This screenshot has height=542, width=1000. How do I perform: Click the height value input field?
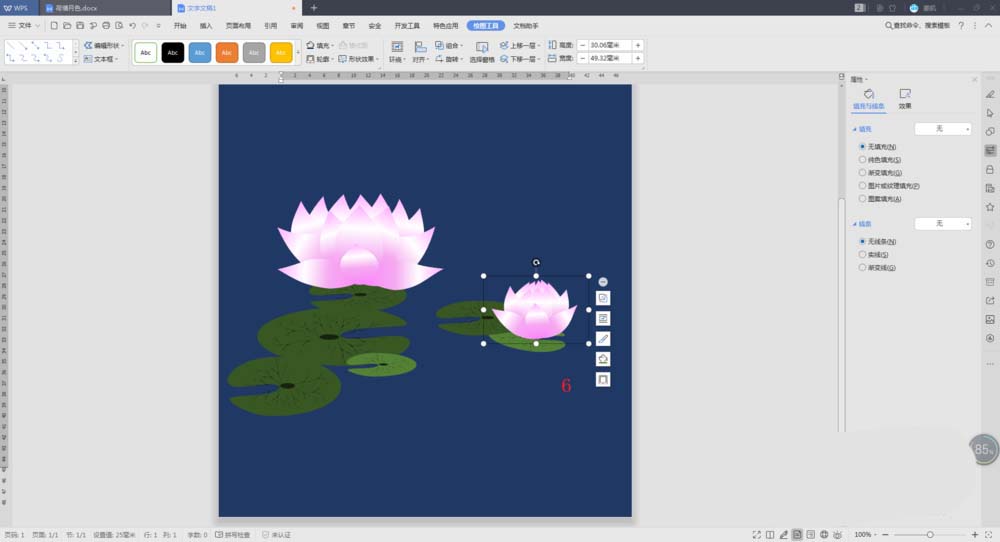click(x=610, y=45)
